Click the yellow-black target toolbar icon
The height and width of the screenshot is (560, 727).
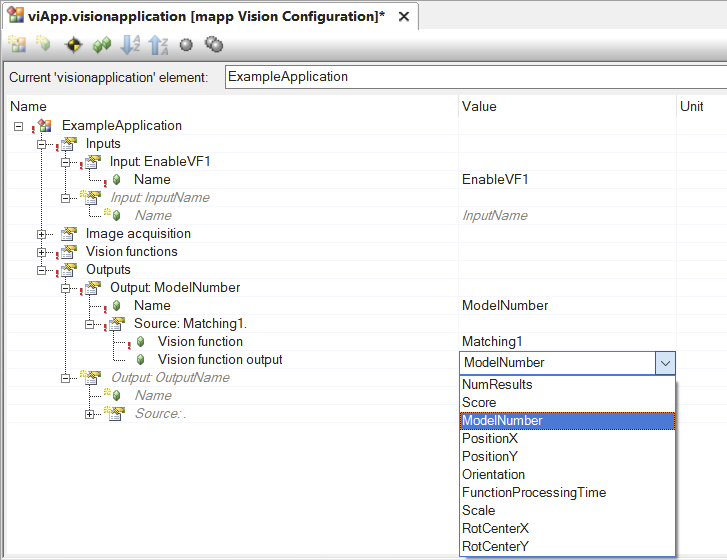pyautogui.click(x=73, y=45)
